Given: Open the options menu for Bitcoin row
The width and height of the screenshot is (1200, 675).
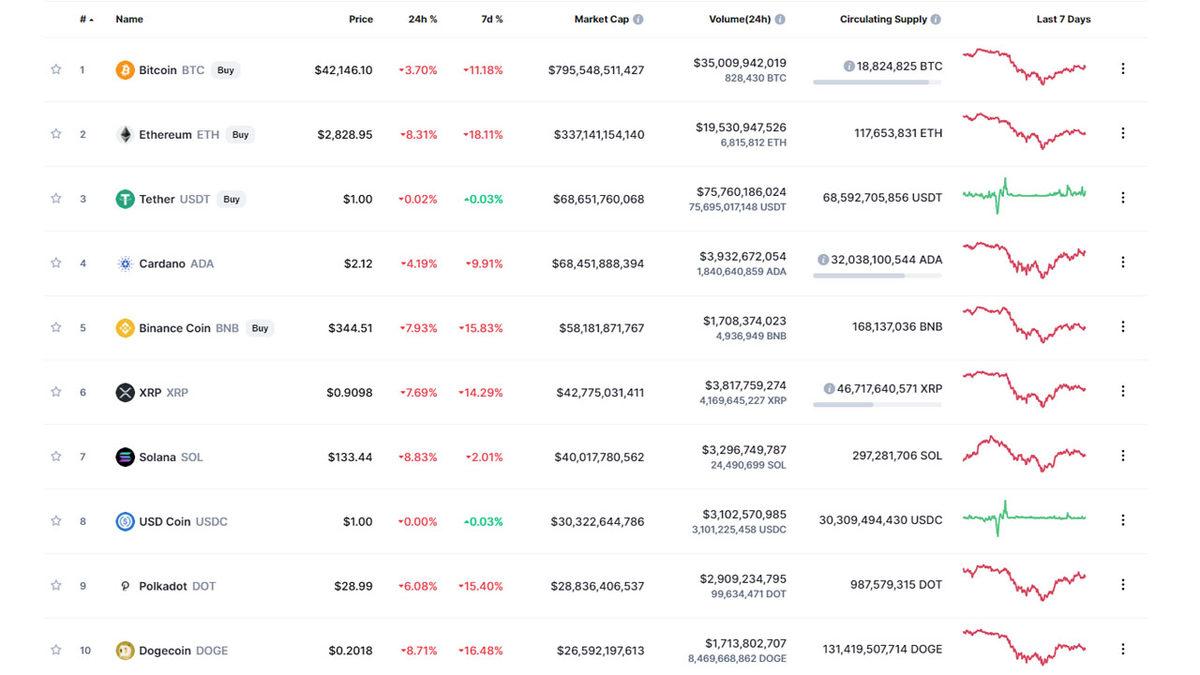Looking at the screenshot, I should tap(1122, 70).
